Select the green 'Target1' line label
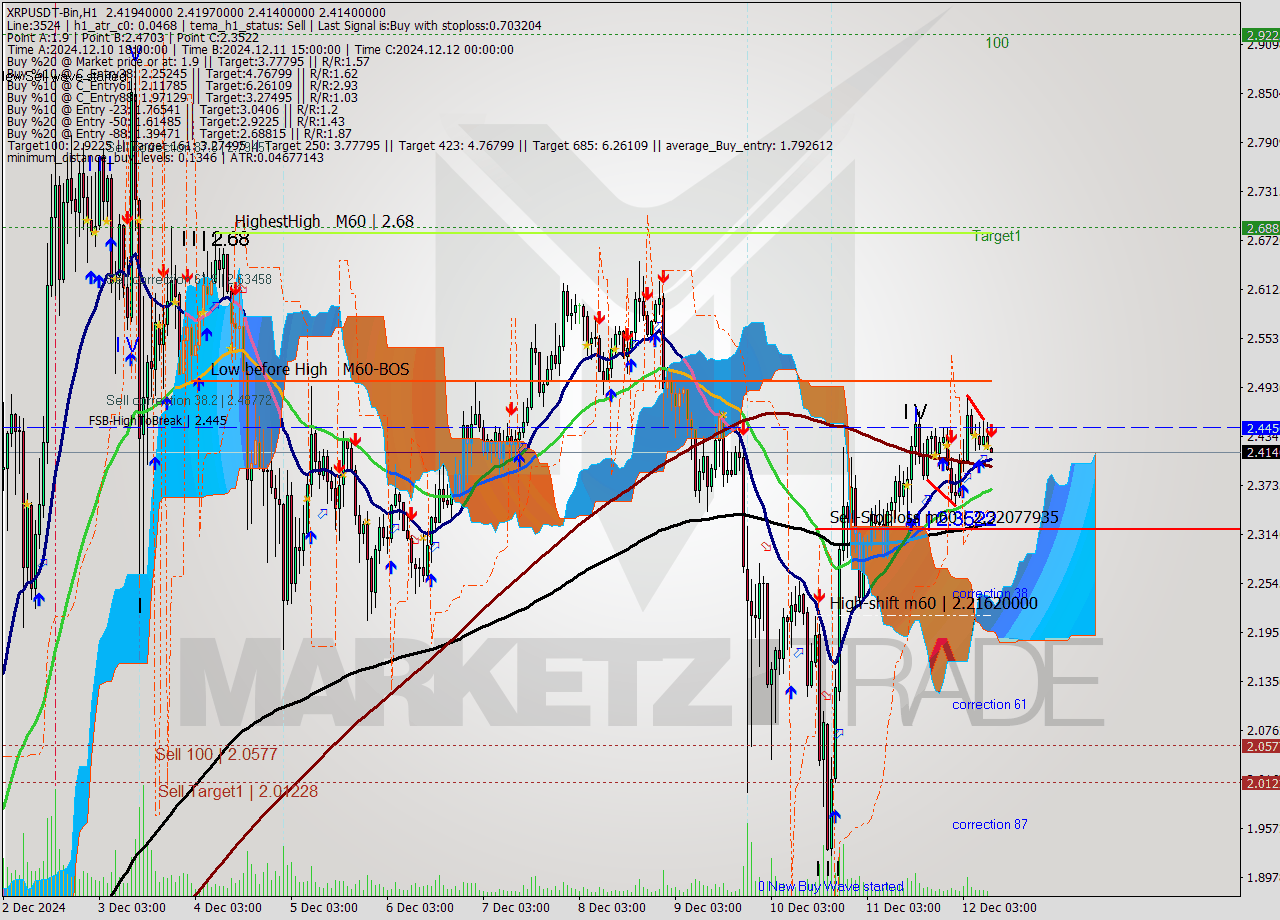 coord(997,236)
